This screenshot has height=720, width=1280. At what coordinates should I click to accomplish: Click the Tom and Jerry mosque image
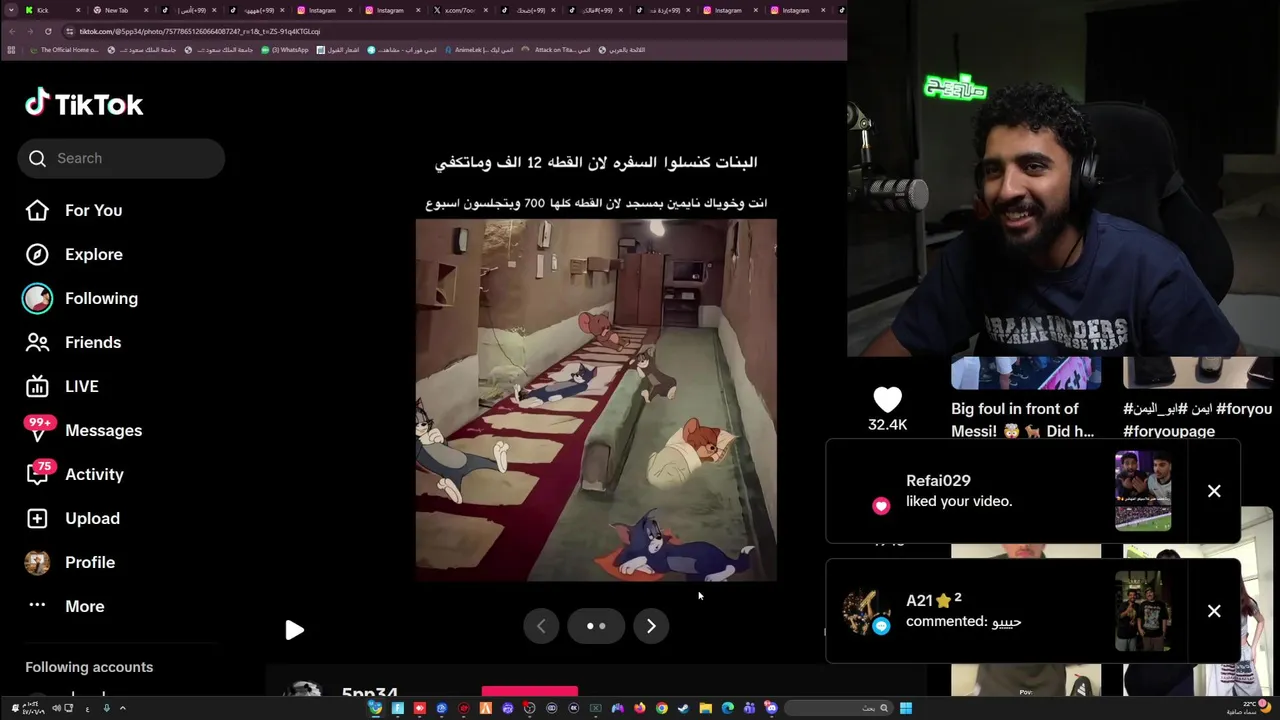596,400
